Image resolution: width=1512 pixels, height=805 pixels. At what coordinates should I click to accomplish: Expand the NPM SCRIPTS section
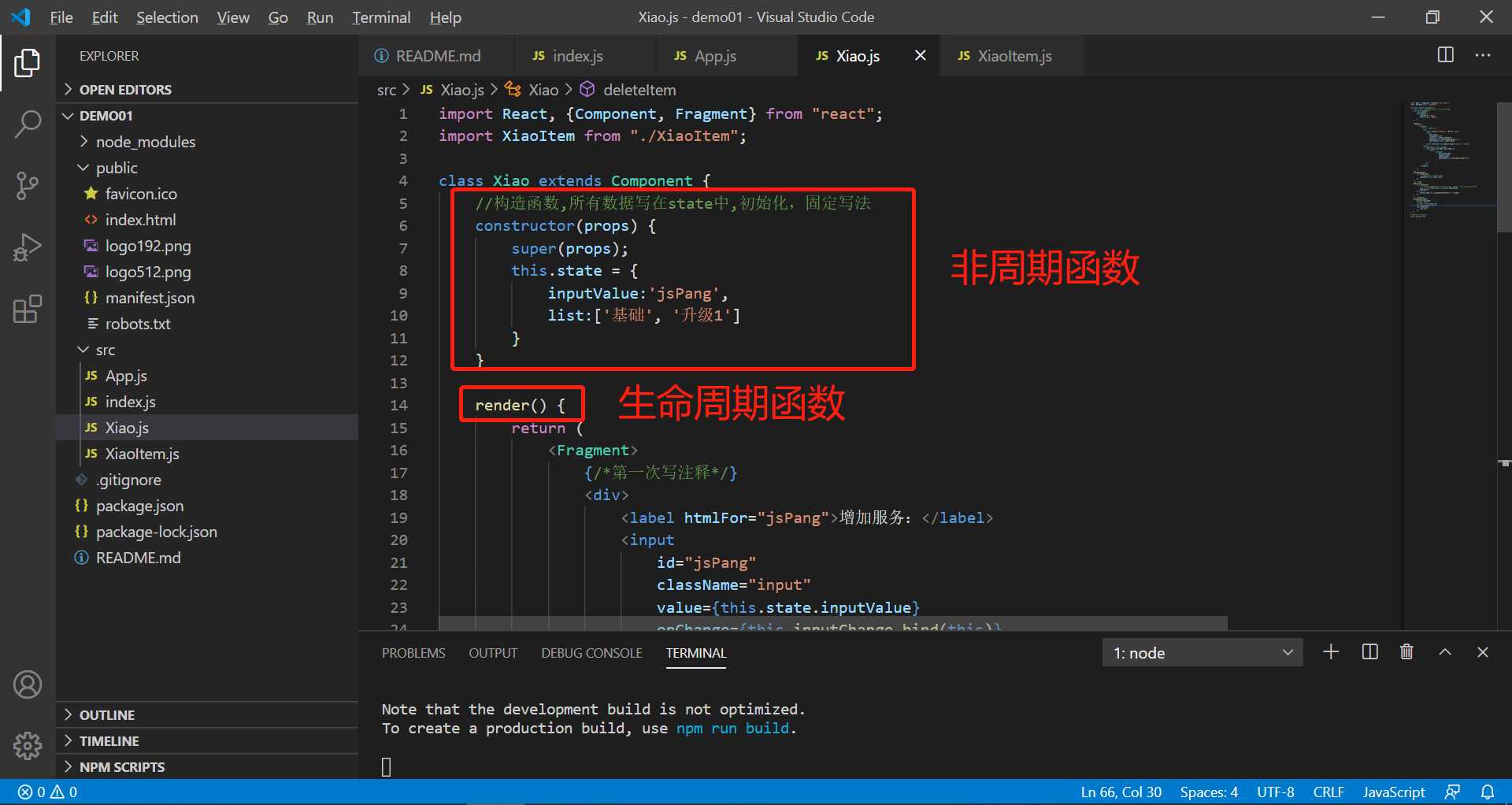click(x=207, y=767)
